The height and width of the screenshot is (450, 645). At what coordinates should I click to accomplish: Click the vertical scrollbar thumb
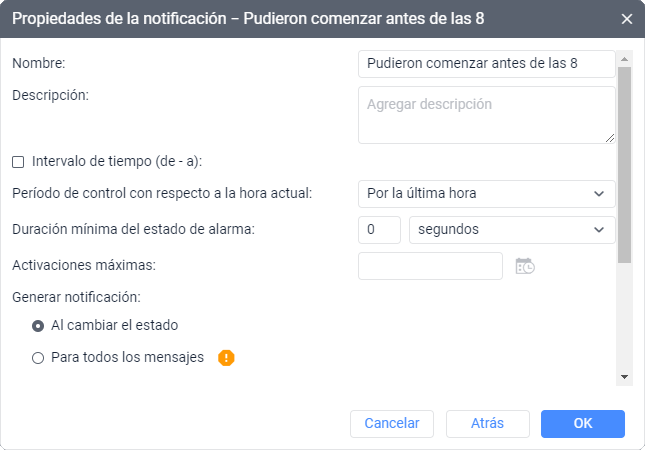coord(624,165)
